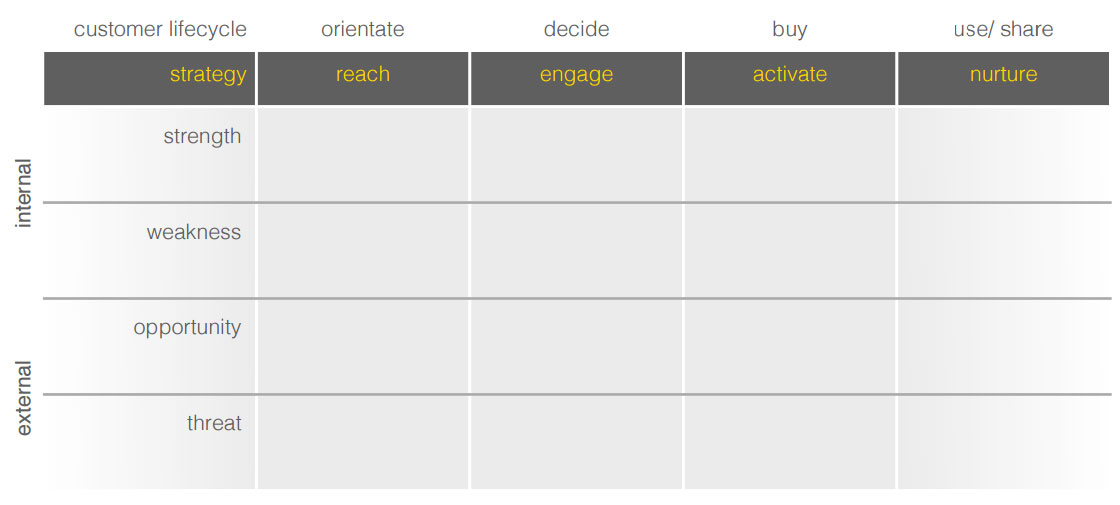Click the threat cell under nurture

(1003, 442)
